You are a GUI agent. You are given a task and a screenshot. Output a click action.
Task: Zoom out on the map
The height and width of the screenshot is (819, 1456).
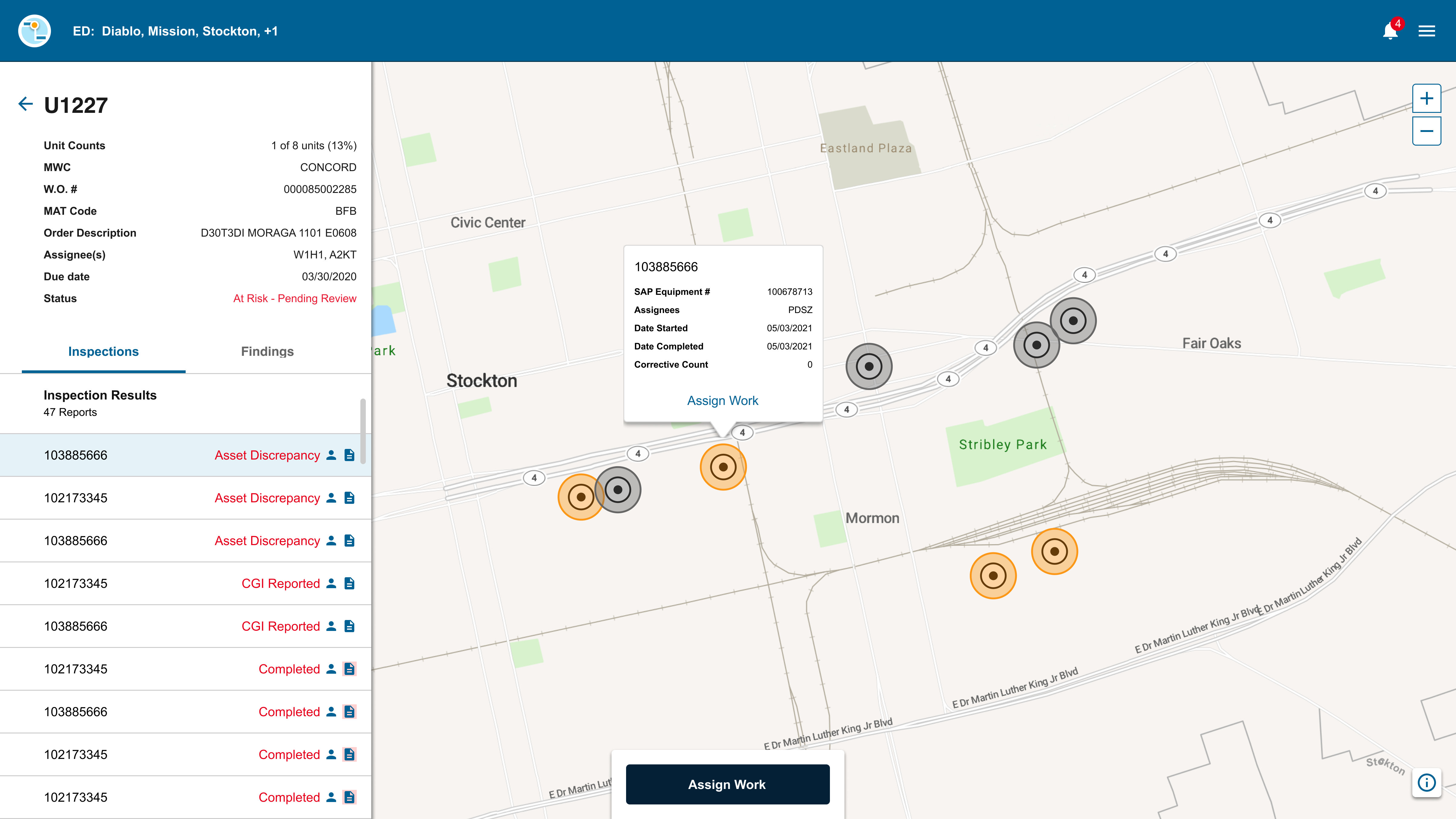[1427, 131]
